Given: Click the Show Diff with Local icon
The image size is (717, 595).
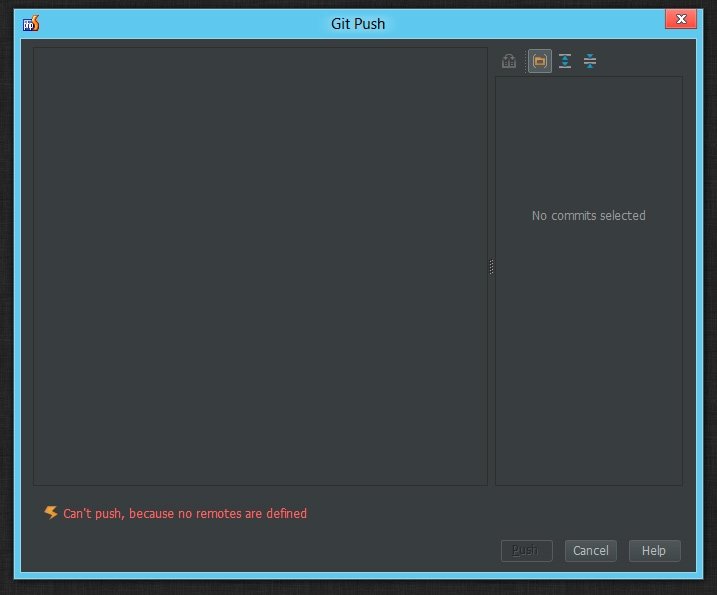Looking at the screenshot, I should tap(508, 61).
